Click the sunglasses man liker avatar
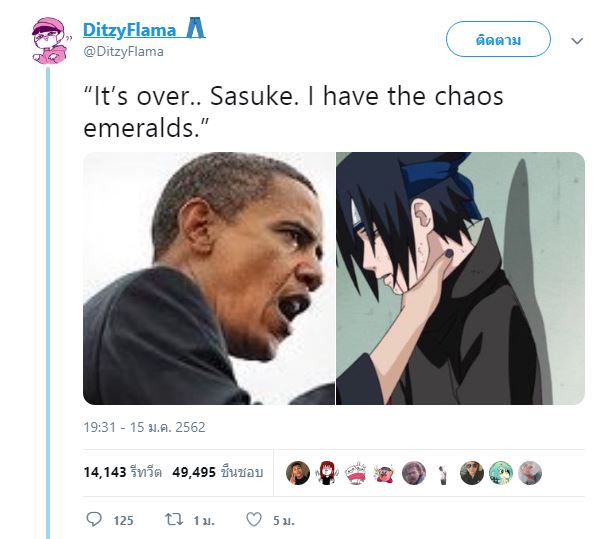The width and height of the screenshot is (614, 539). (x=472, y=473)
